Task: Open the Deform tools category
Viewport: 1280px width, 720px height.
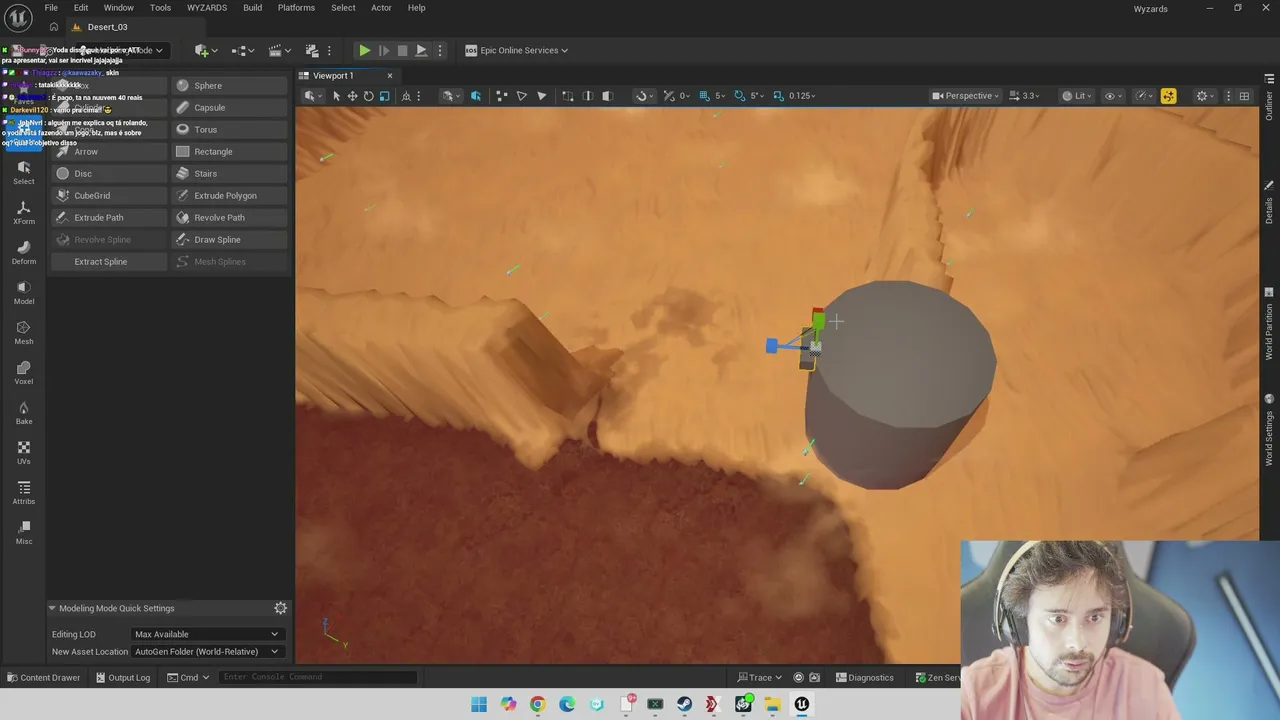Action: (x=24, y=252)
